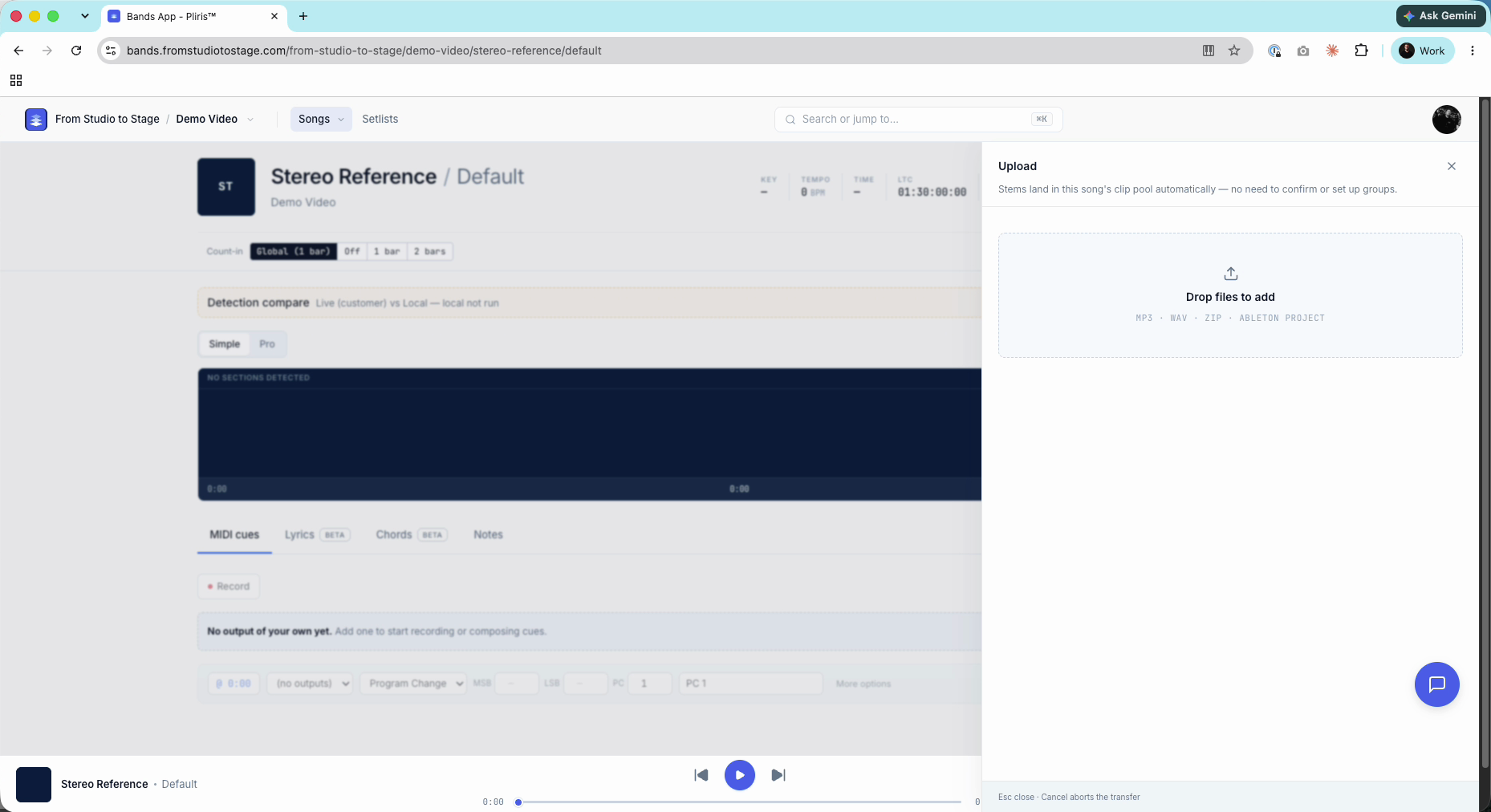Go back to the previous page

18,51
